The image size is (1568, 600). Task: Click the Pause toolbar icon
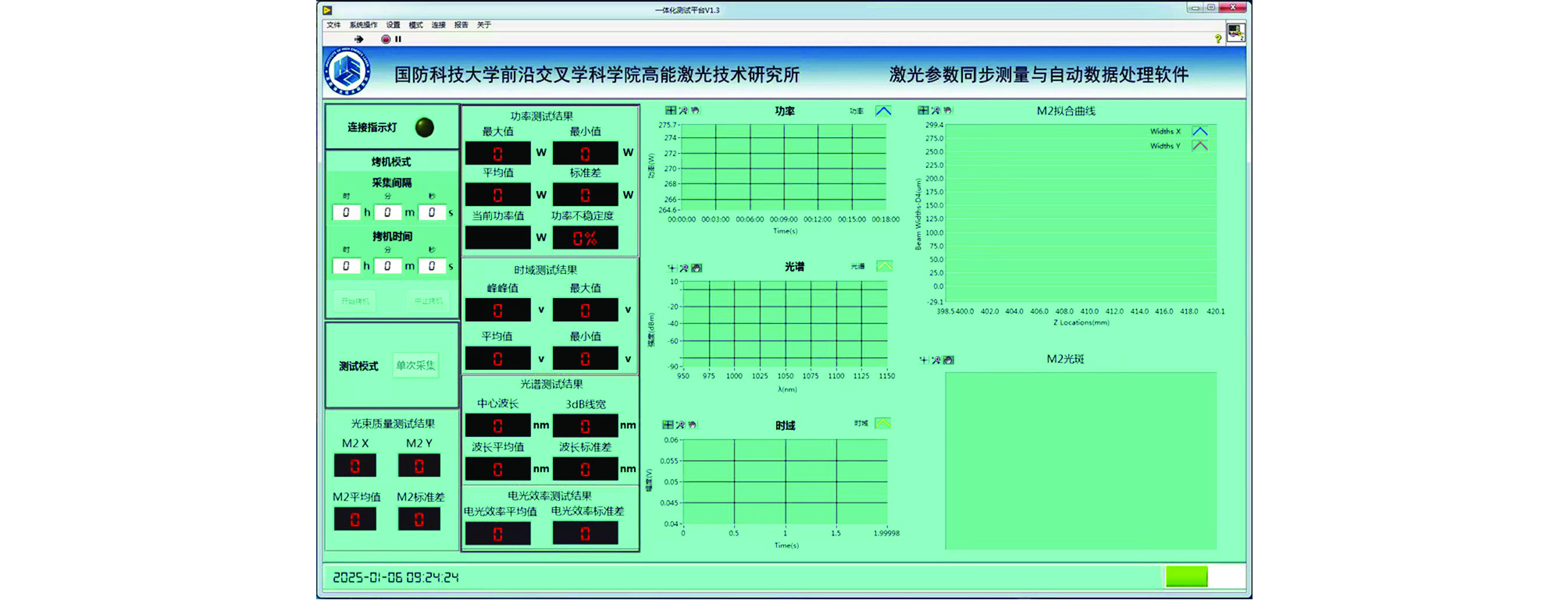pos(398,39)
